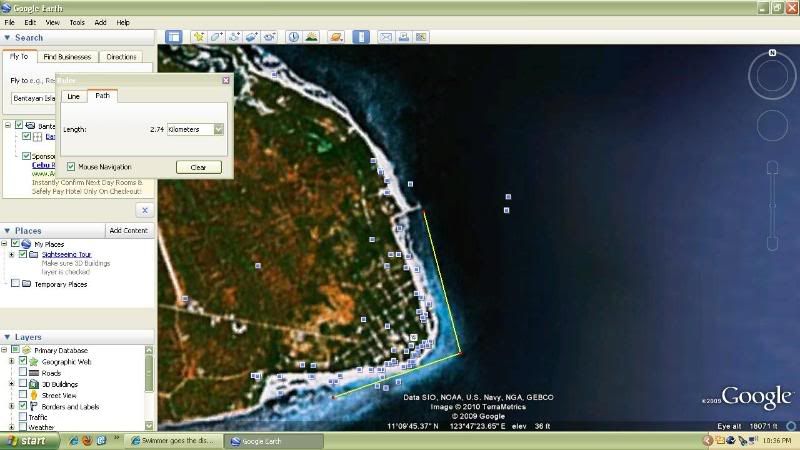This screenshot has width=800, height=450.
Task: Collapse the Layers panel triangle
Action: 7,337
